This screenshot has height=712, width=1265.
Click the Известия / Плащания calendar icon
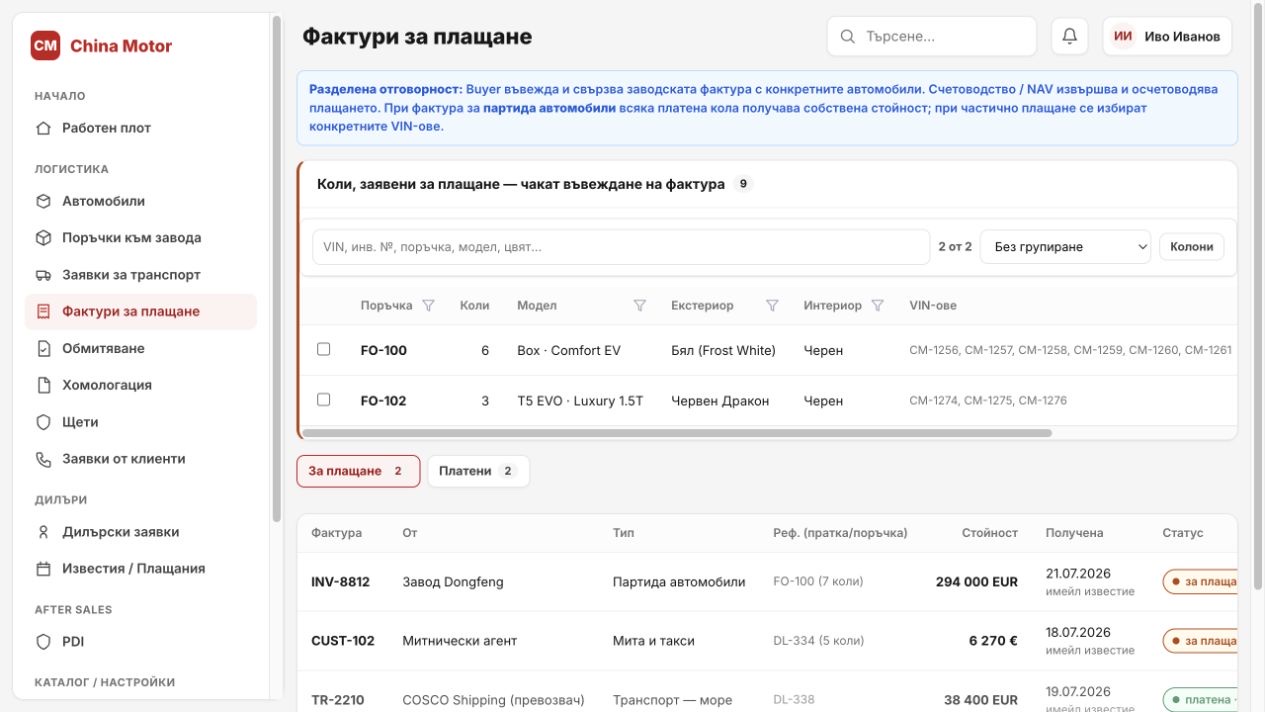point(43,569)
